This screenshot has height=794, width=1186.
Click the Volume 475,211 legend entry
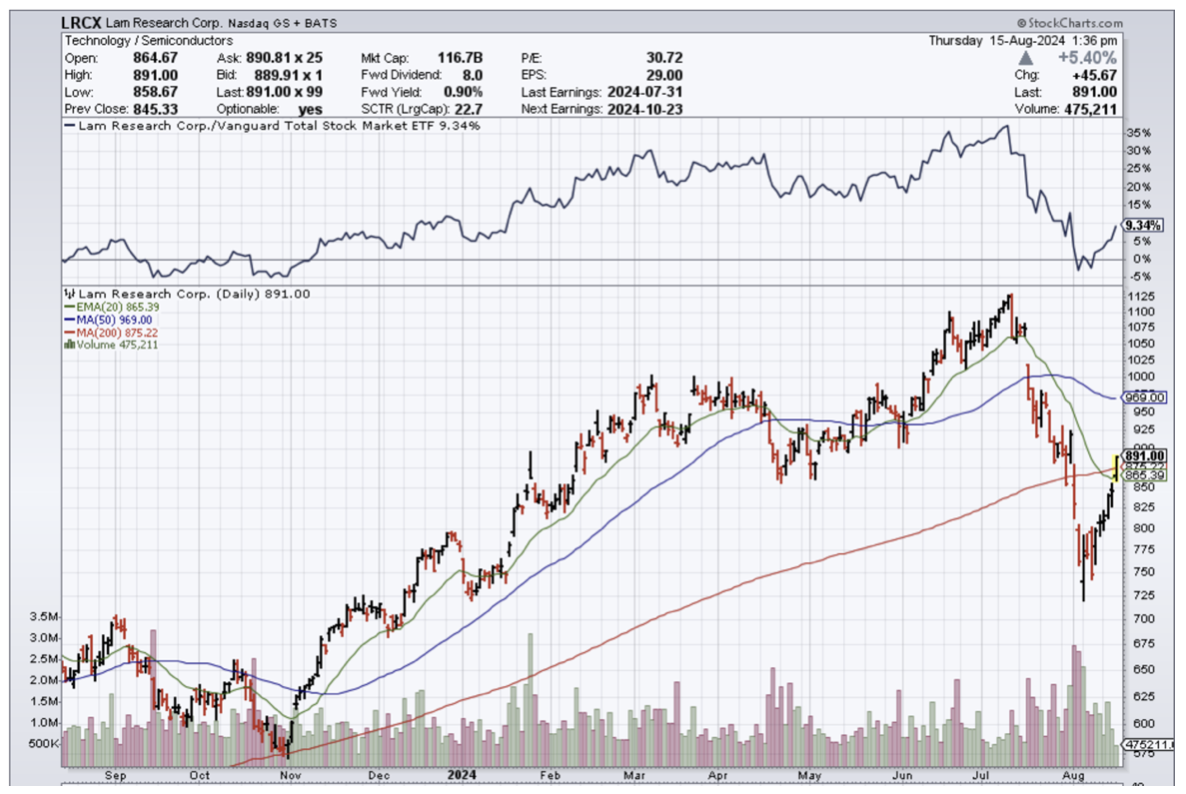click(x=111, y=345)
